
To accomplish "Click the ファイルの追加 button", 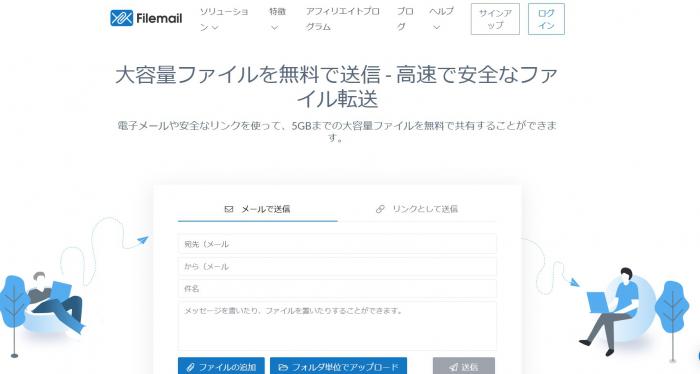I will 221,366.
